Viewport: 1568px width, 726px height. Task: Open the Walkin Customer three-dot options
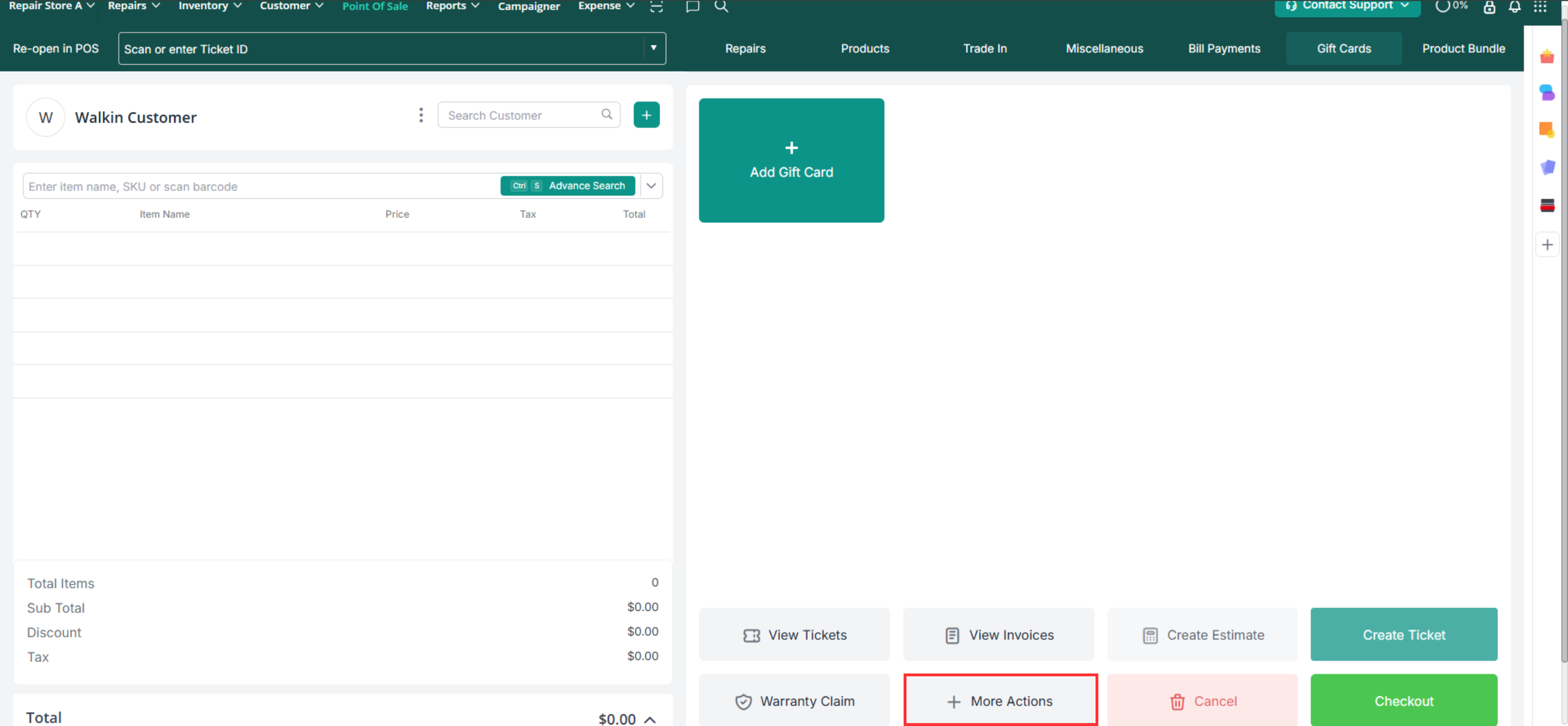coord(420,115)
